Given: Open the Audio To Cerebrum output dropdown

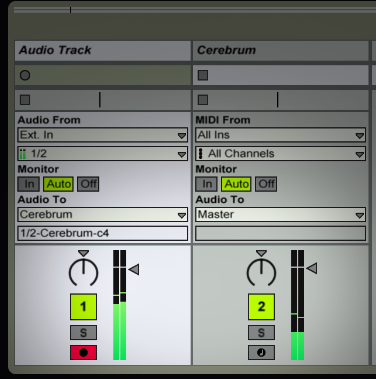Looking at the screenshot, I should (x=103, y=215).
